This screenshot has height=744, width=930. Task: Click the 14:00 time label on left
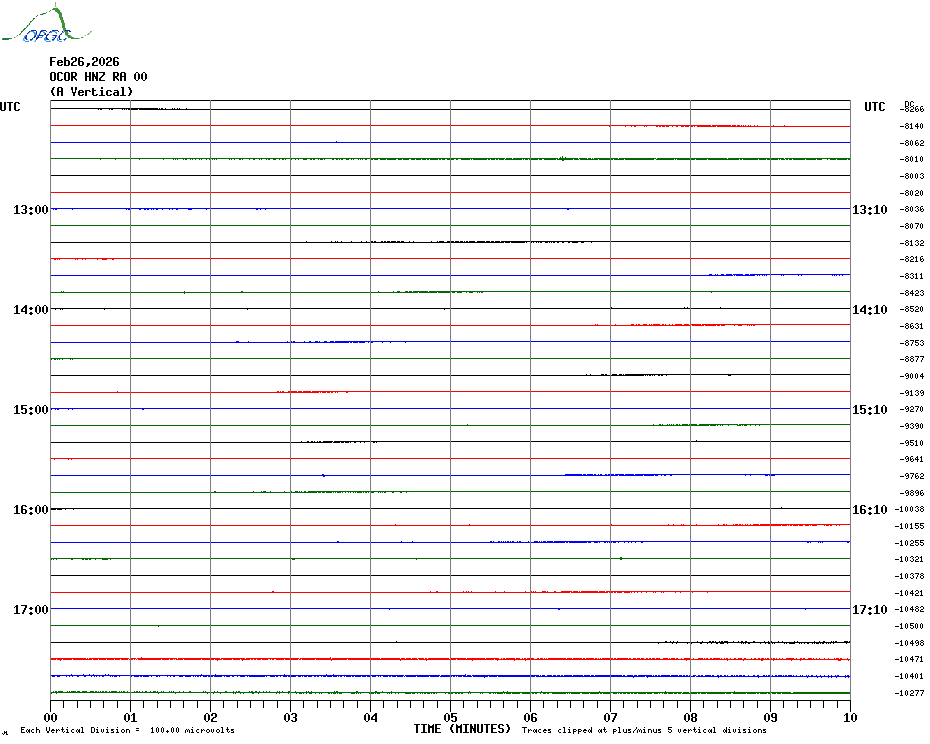(x=31, y=310)
